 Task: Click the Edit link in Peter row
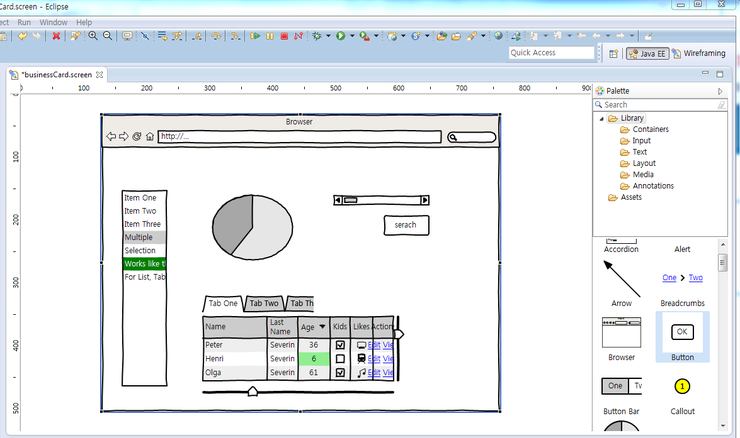[374, 345]
